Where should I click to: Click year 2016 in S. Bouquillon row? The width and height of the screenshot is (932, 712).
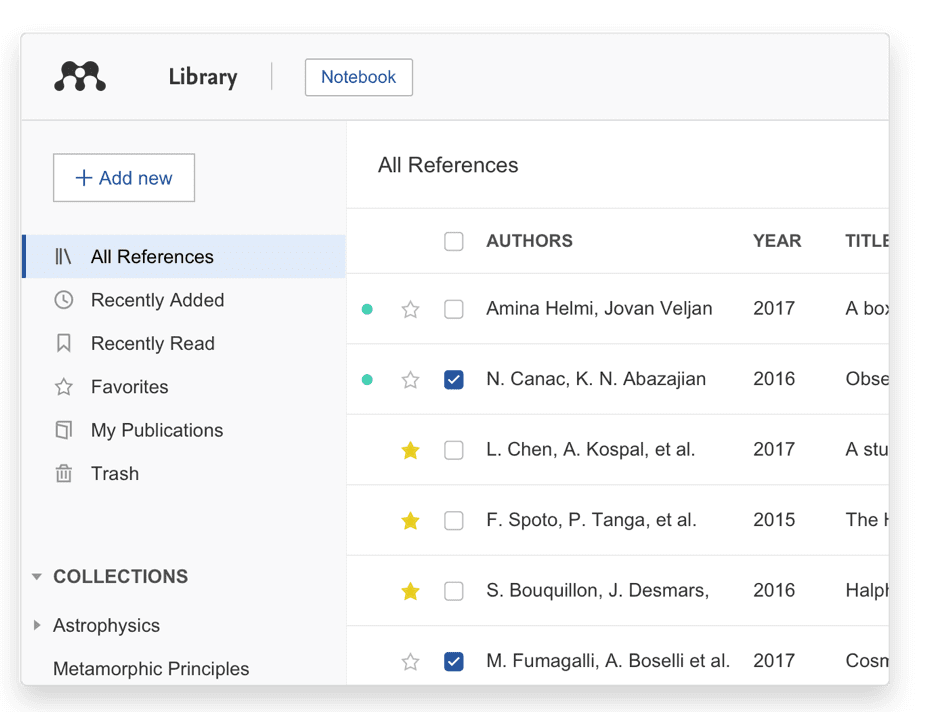pyautogui.click(x=774, y=590)
